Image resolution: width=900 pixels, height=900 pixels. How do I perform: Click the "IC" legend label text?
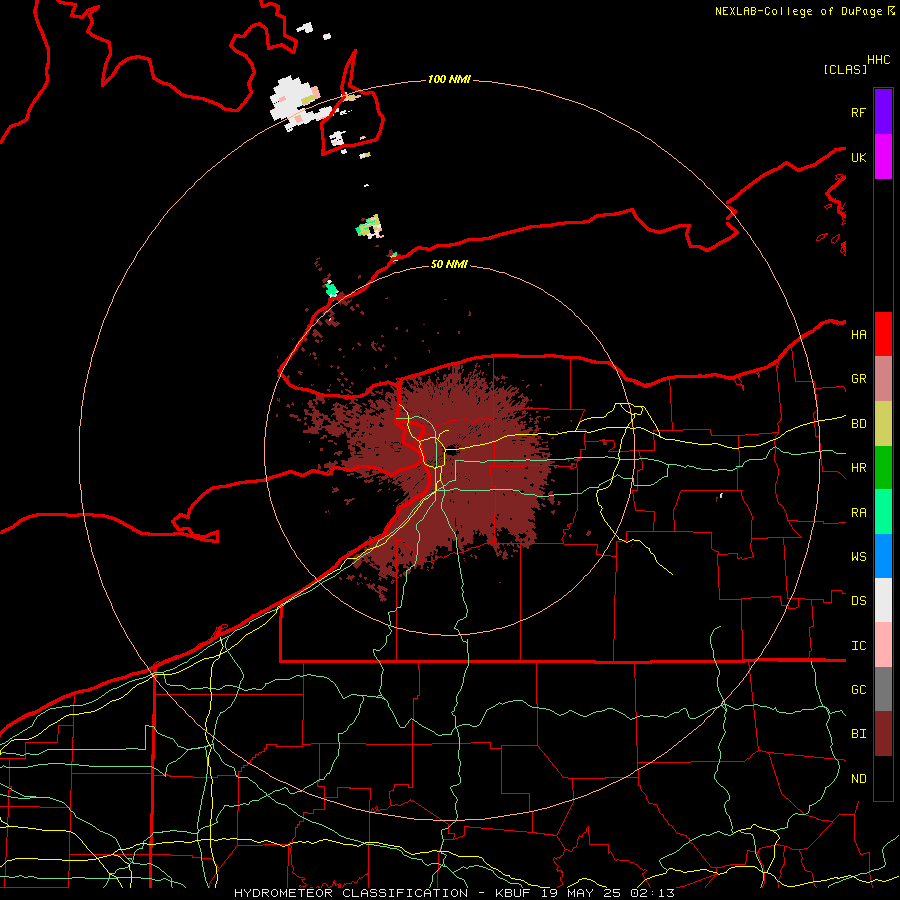point(858,645)
